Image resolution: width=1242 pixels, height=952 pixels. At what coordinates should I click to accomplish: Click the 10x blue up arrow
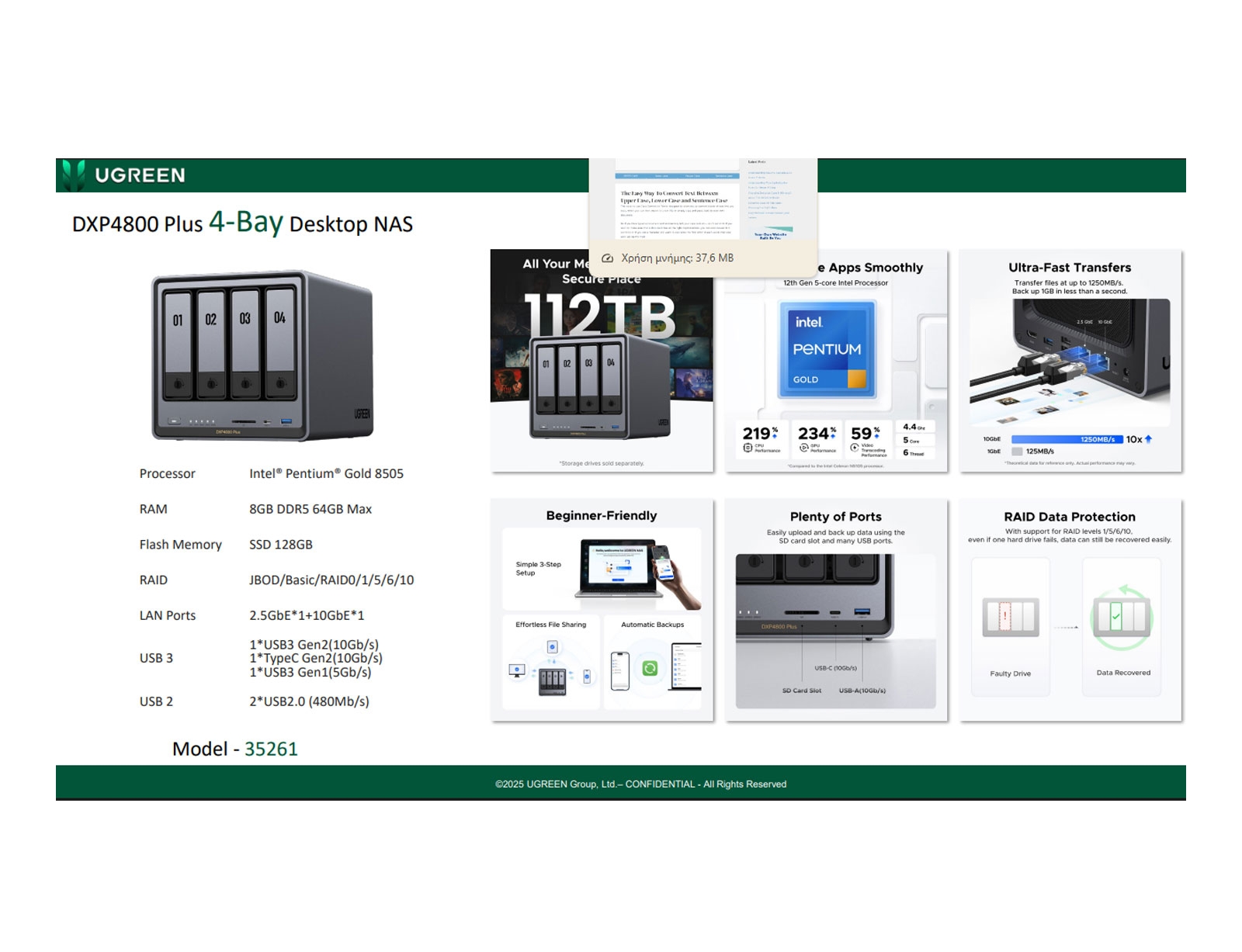1148,439
